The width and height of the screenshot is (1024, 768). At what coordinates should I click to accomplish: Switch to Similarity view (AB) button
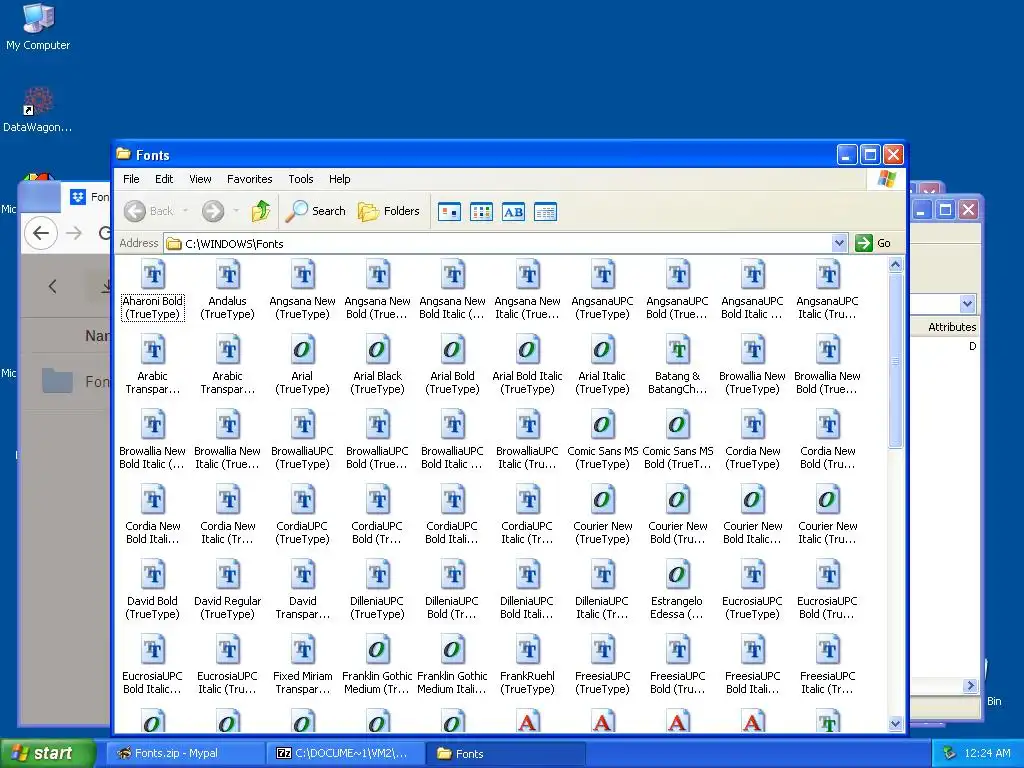pos(513,212)
